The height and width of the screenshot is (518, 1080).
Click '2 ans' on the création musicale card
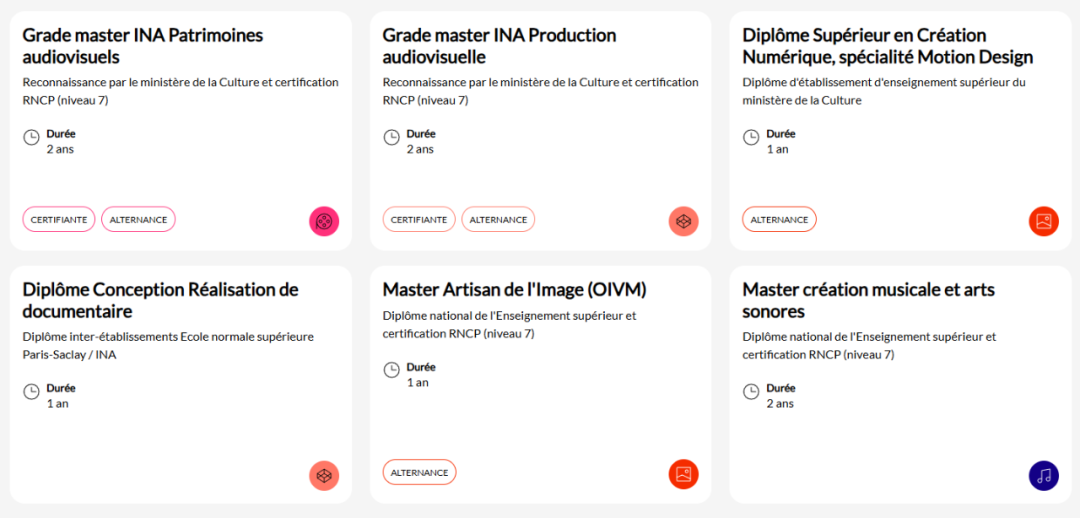(x=780, y=404)
